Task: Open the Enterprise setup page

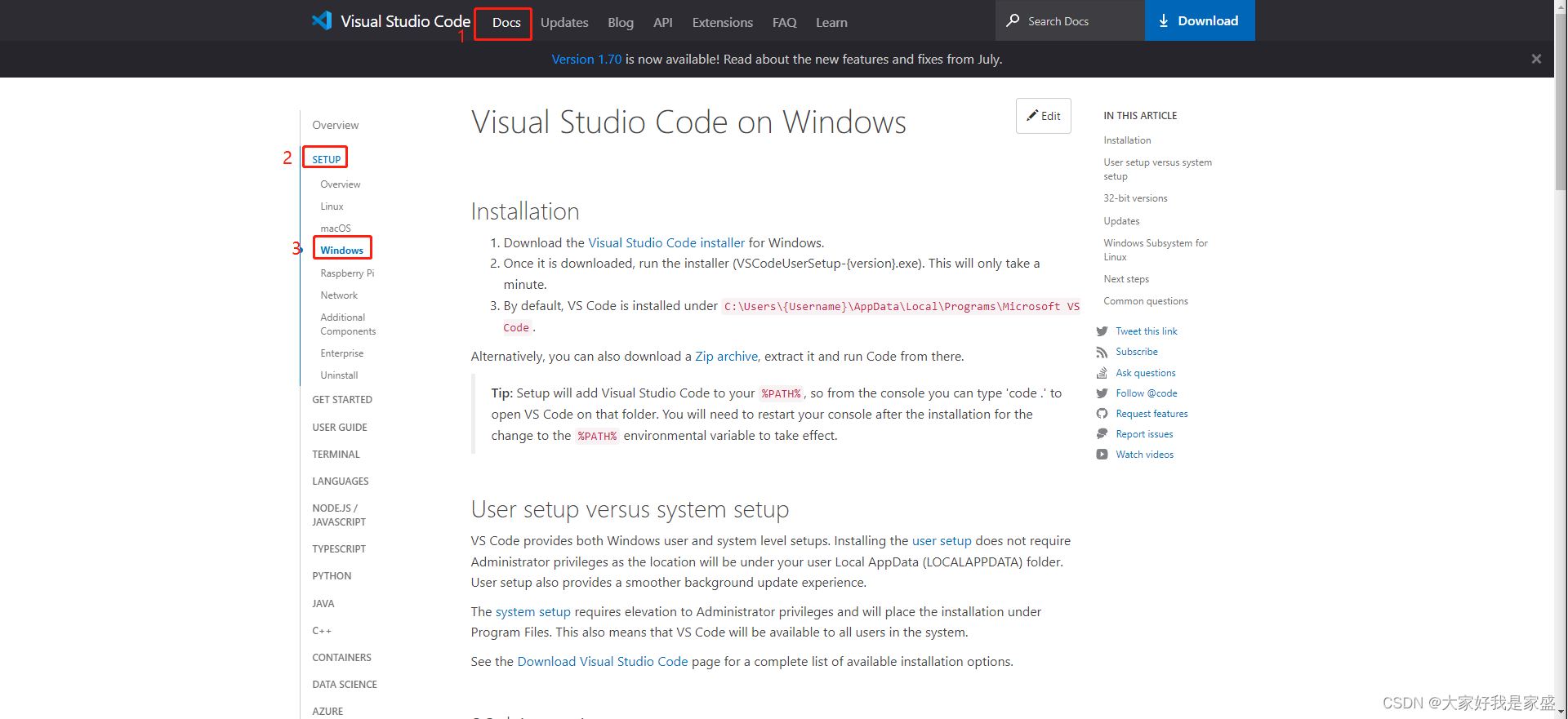Action: (342, 353)
